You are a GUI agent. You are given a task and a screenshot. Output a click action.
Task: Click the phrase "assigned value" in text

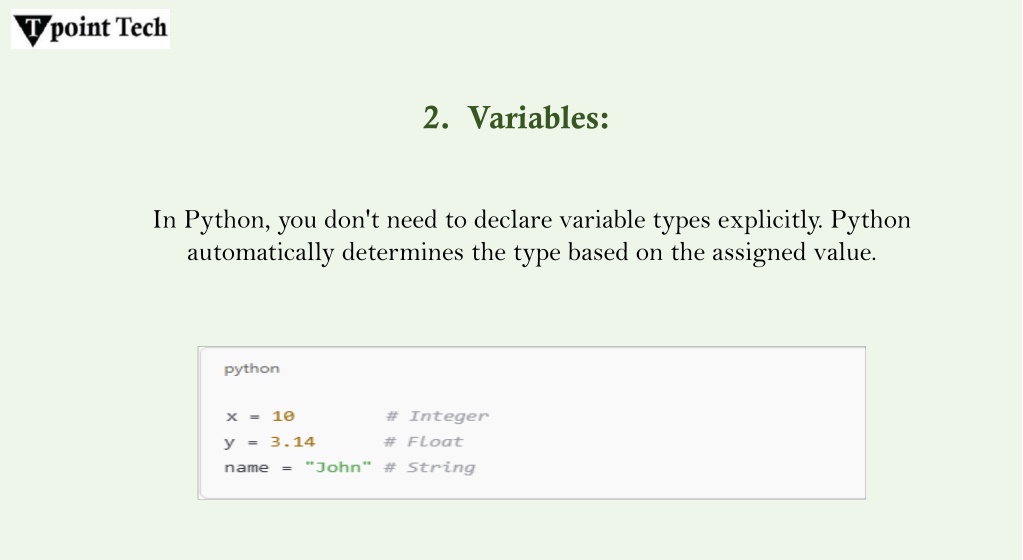pyautogui.click(x=793, y=253)
